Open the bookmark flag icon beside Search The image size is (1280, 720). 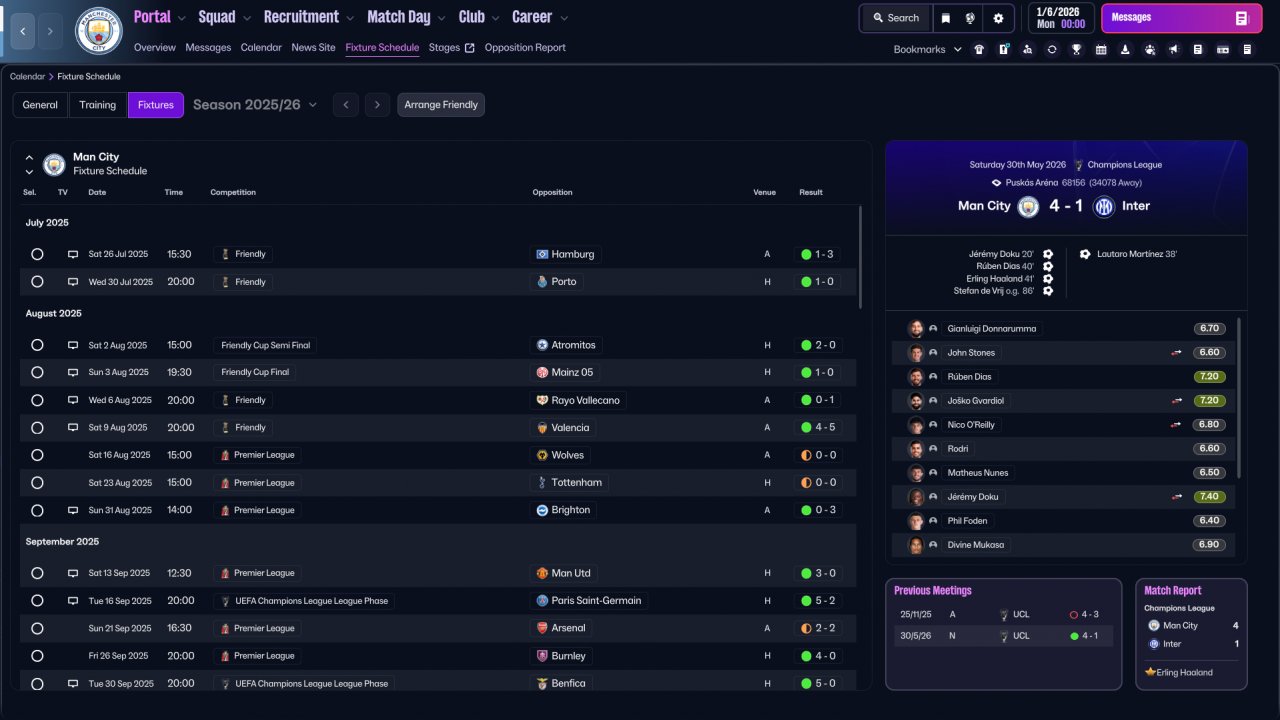pyautogui.click(x=946, y=18)
